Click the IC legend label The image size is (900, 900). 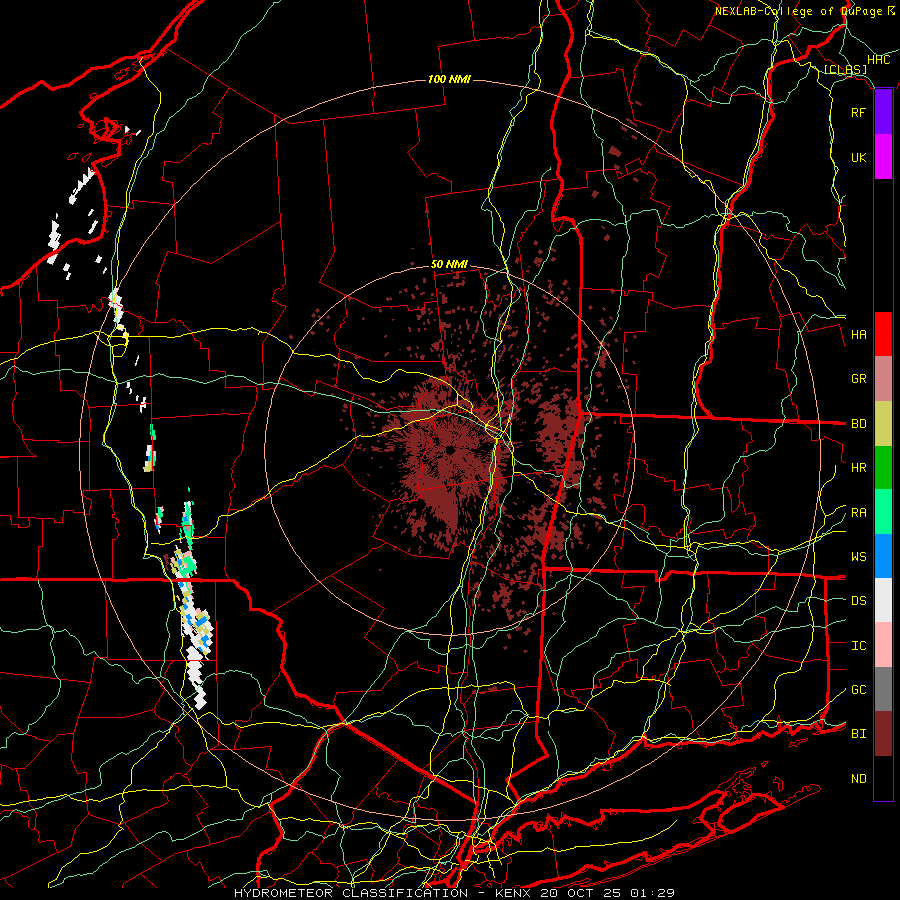tap(859, 646)
